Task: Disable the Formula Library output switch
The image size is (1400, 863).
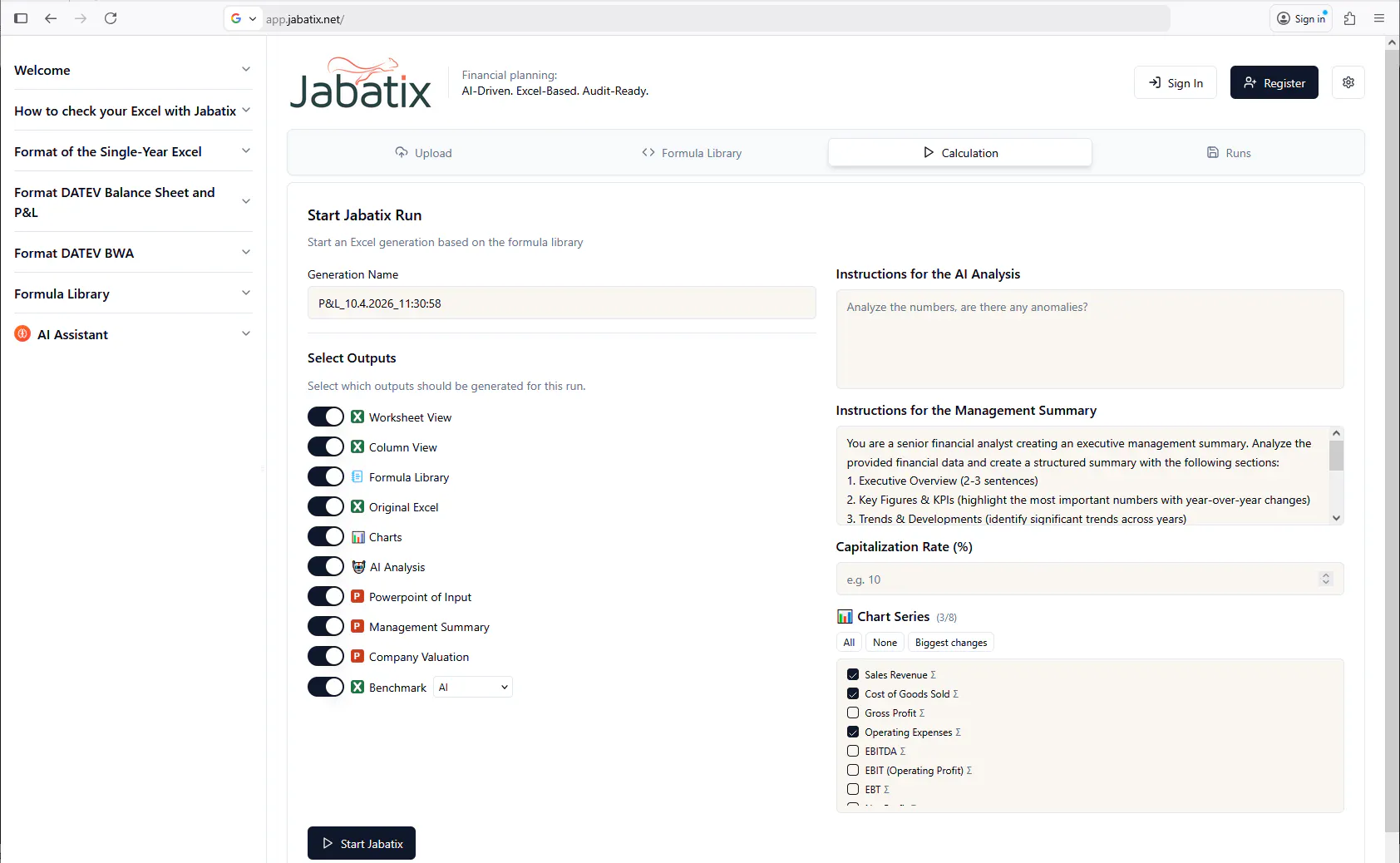Action: tap(326, 476)
